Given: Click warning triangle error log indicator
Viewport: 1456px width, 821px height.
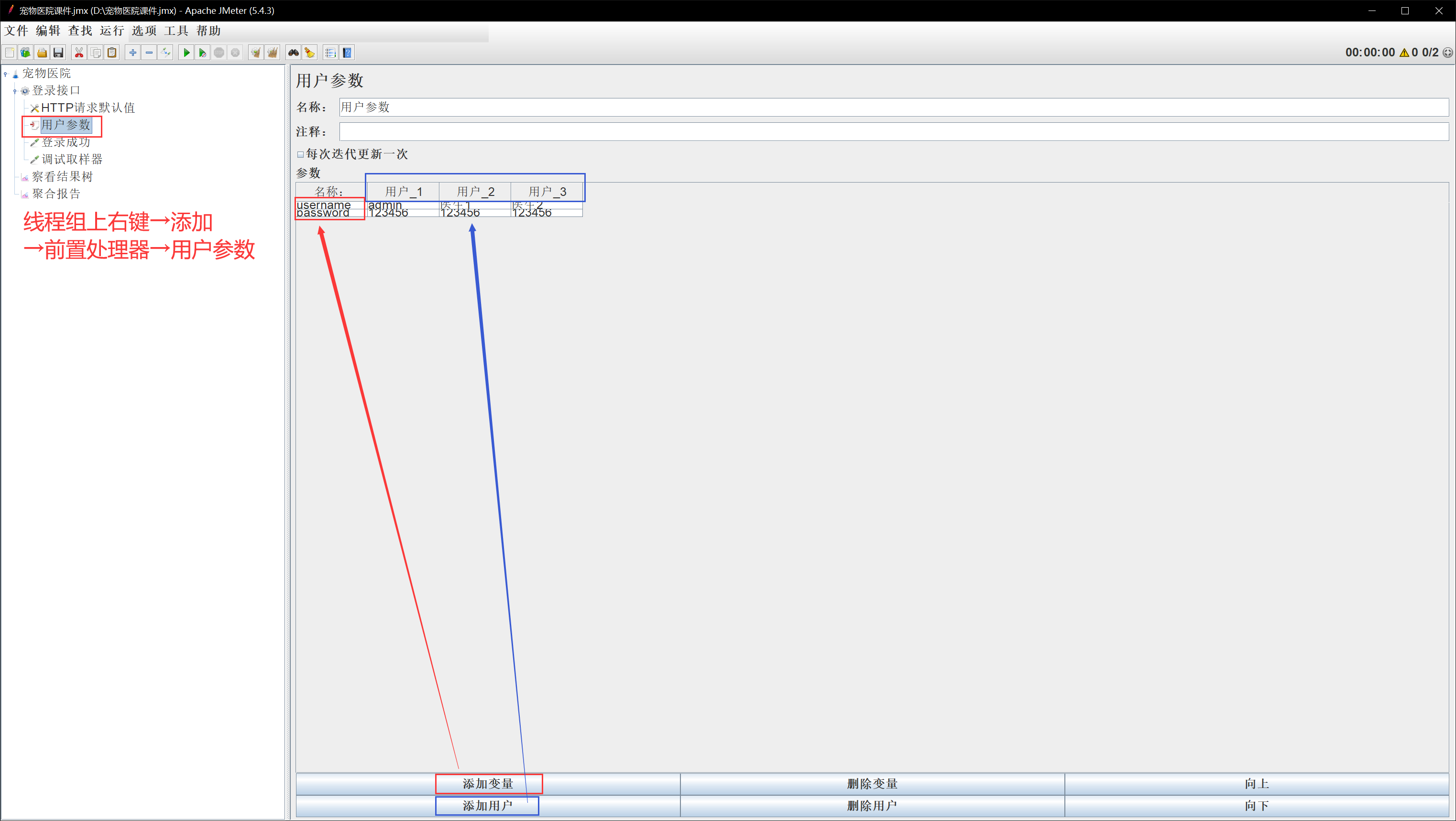Looking at the screenshot, I should coord(1404,53).
